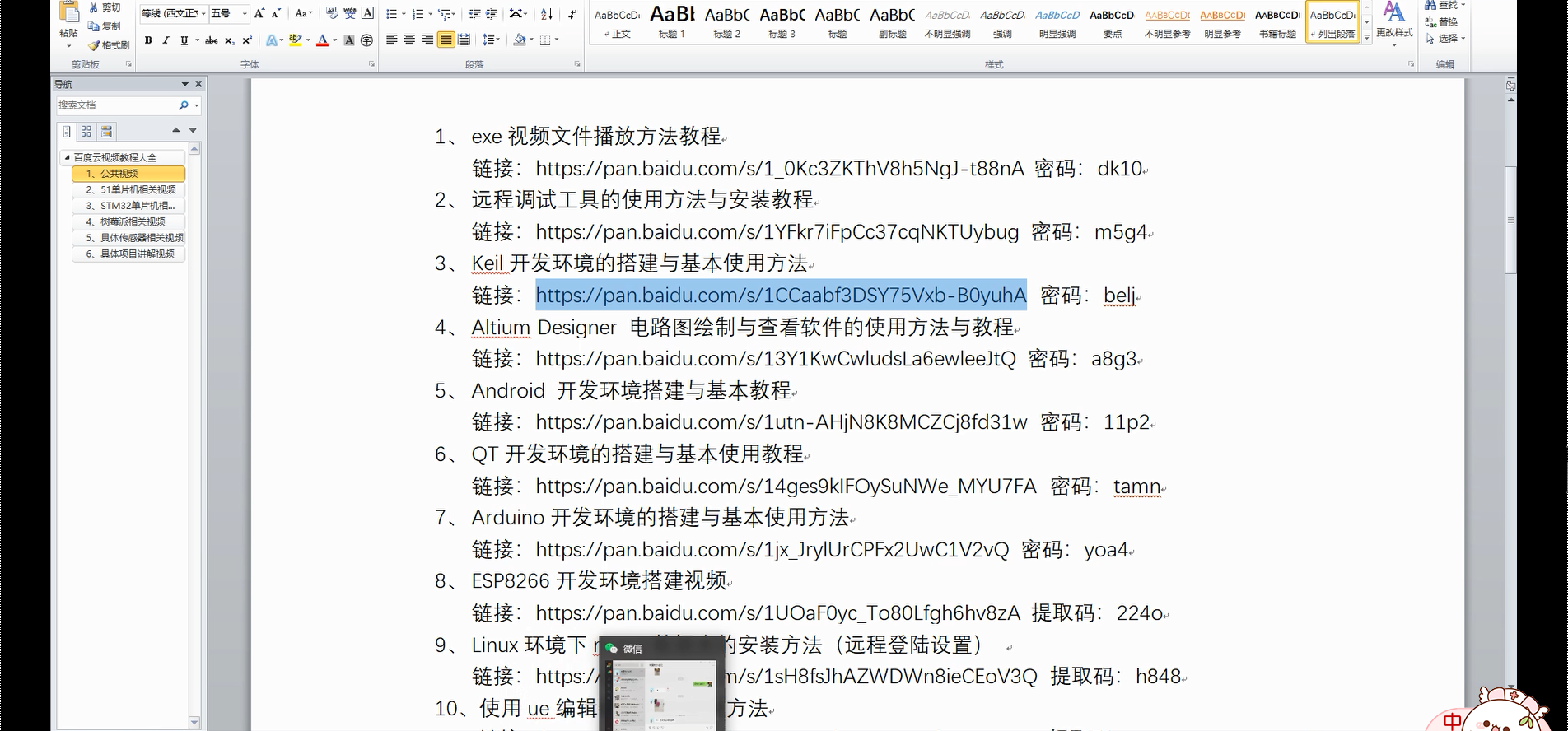Align text right
The image size is (1568, 731).
[x=427, y=40]
